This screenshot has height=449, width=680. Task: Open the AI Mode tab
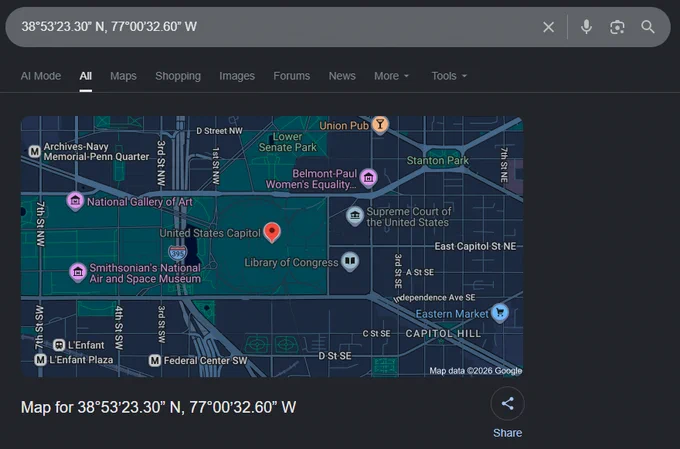tap(41, 76)
